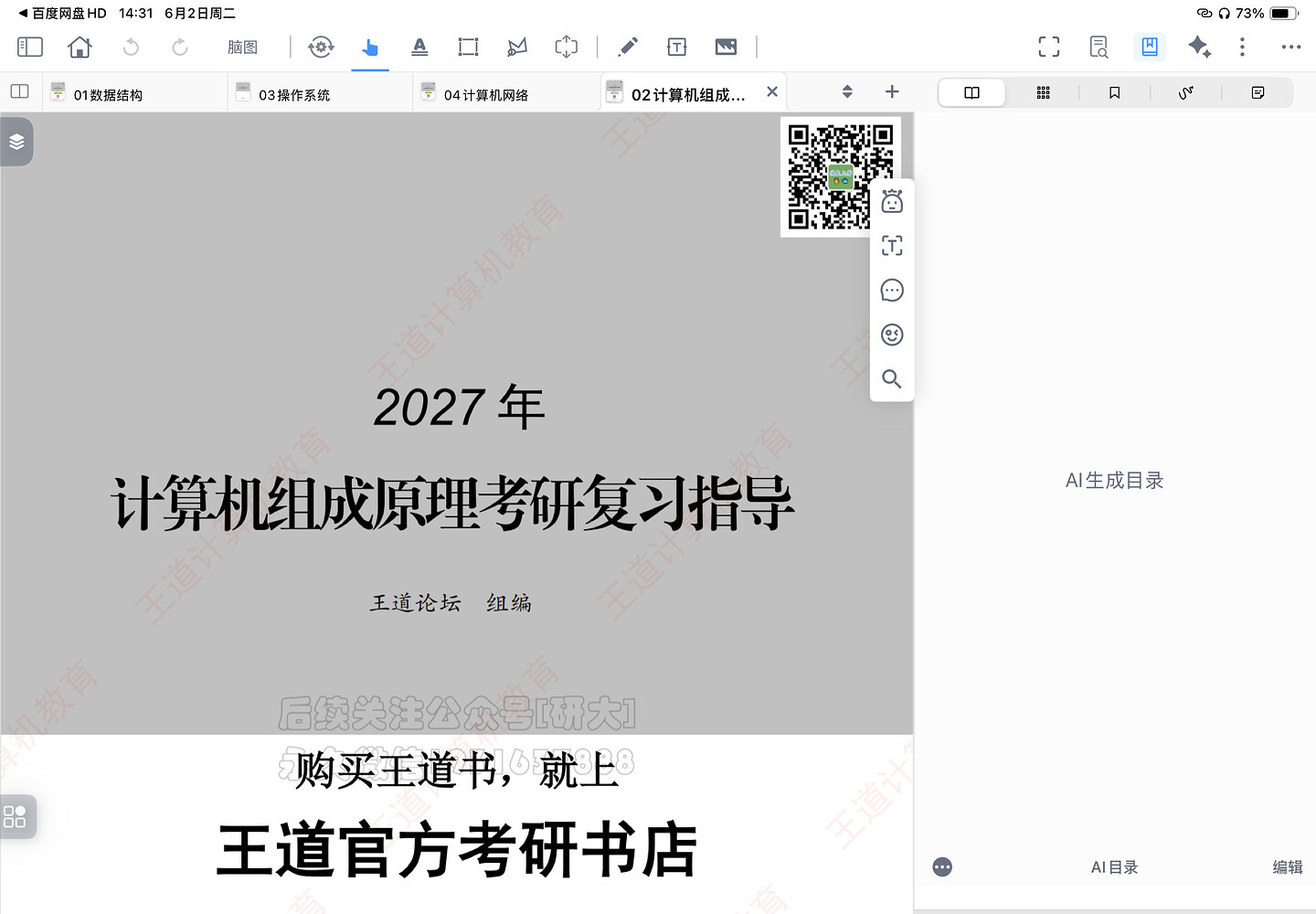Switch to the 04计算机网络 tab
Image resolution: width=1316 pixels, height=914 pixels.
(x=506, y=92)
